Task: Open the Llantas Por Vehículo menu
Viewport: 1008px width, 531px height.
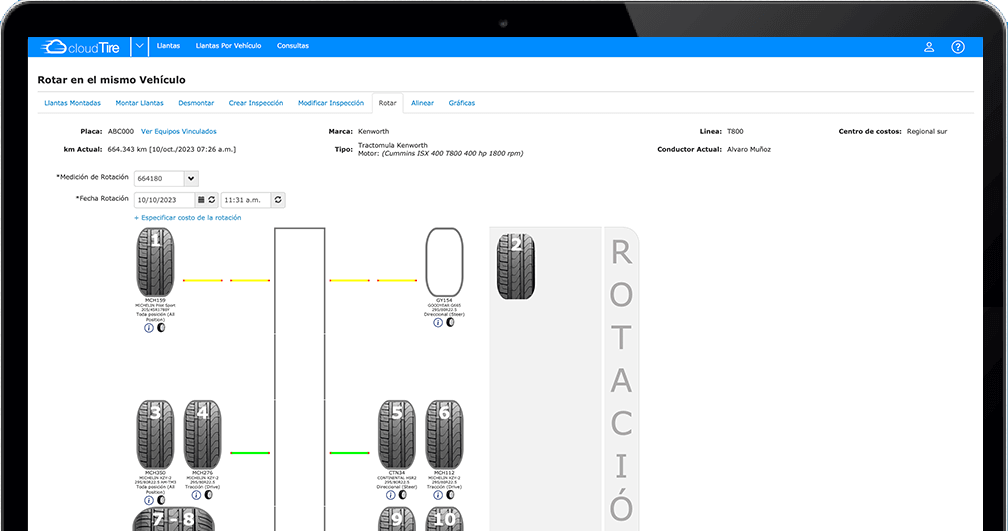Action: (x=228, y=46)
